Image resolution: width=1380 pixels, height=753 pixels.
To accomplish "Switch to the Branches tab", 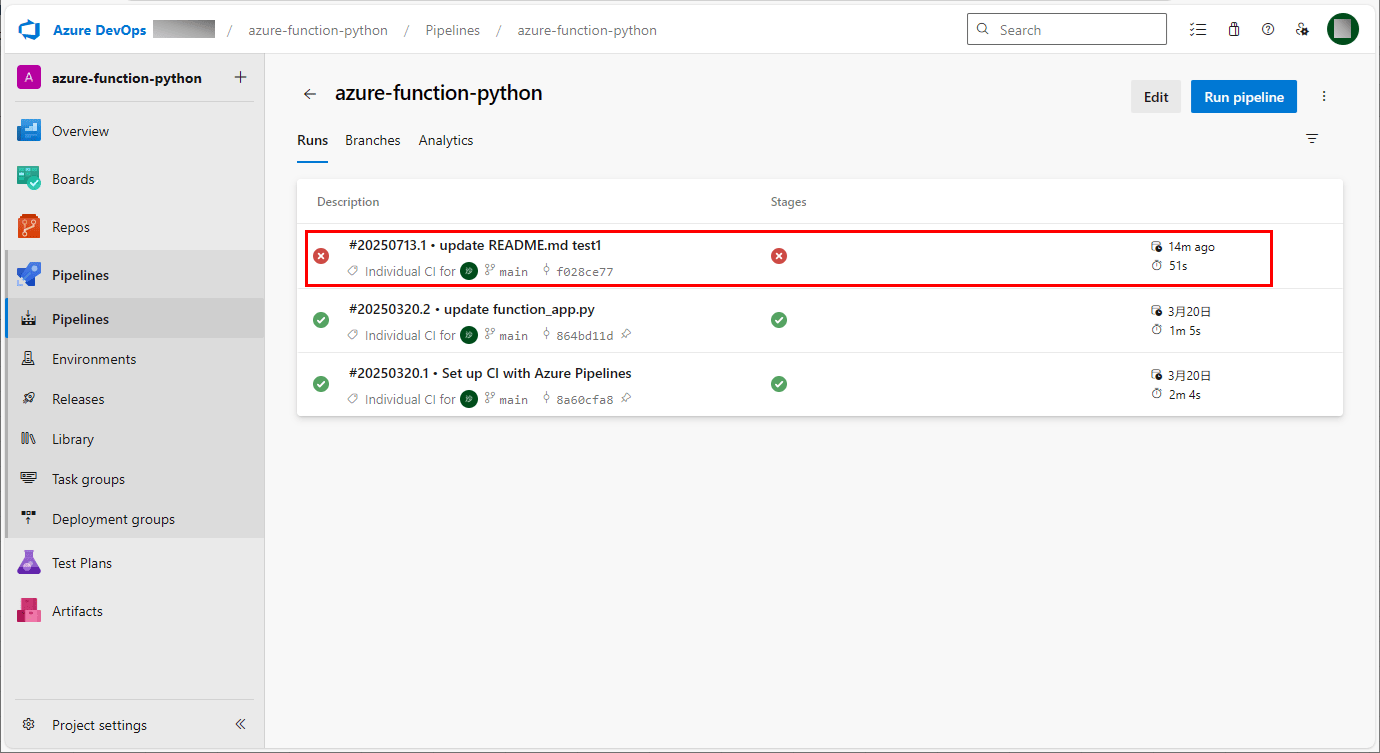I will coord(373,140).
